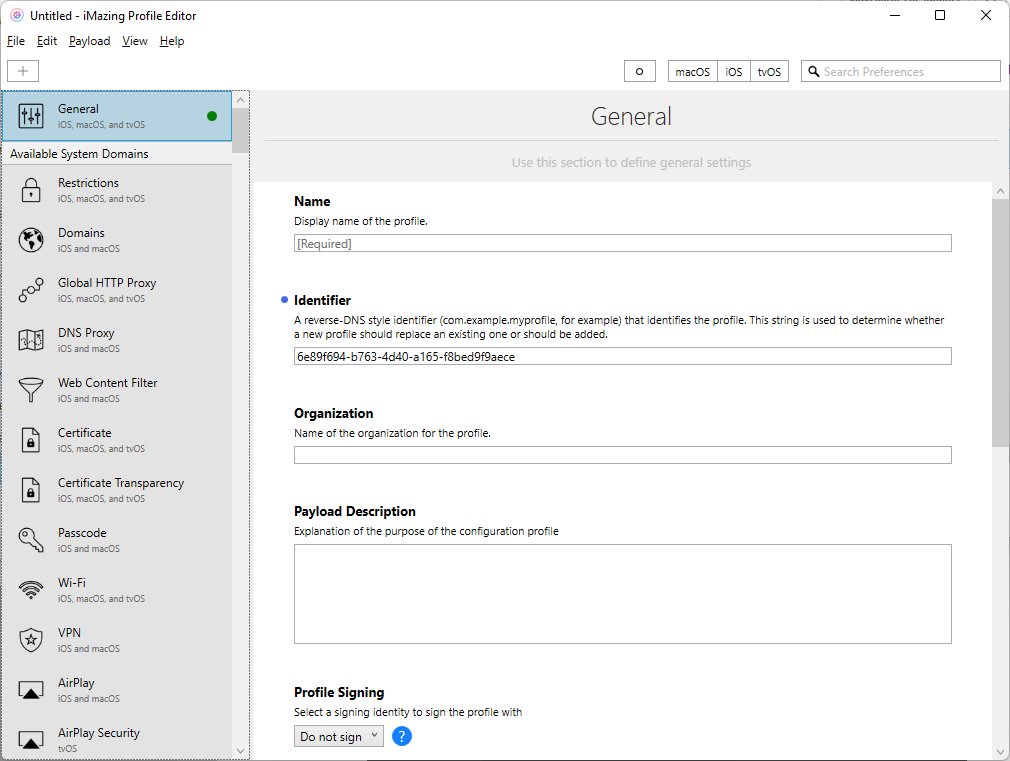1010x761 pixels.
Task: Toggle the macOS platform filter
Action: [692, 72]
